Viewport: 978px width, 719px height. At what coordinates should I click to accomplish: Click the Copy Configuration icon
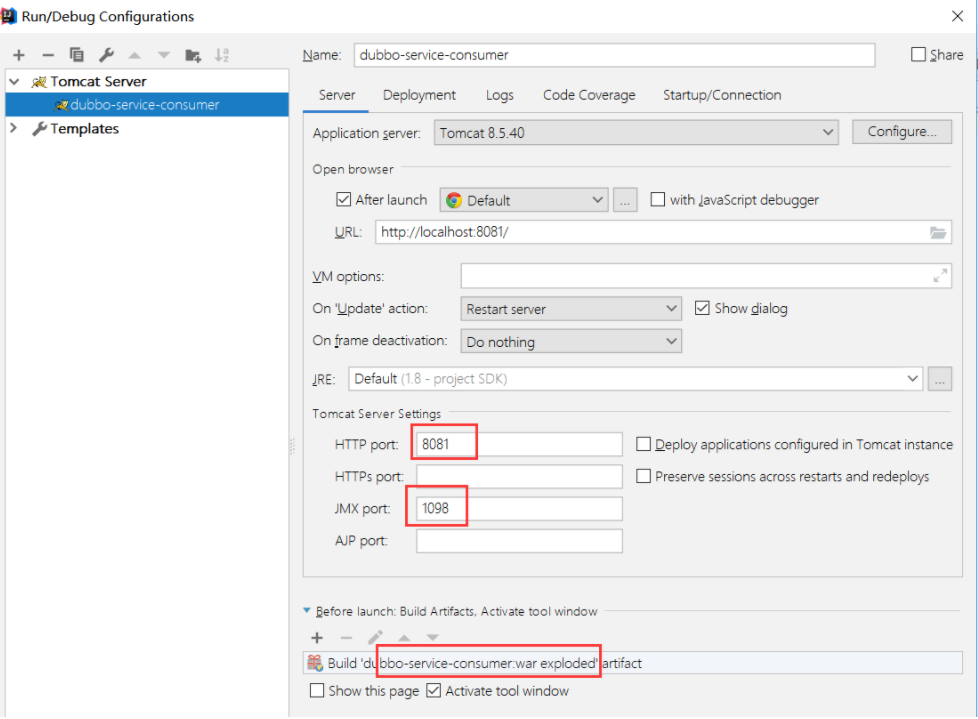[76, 55]
